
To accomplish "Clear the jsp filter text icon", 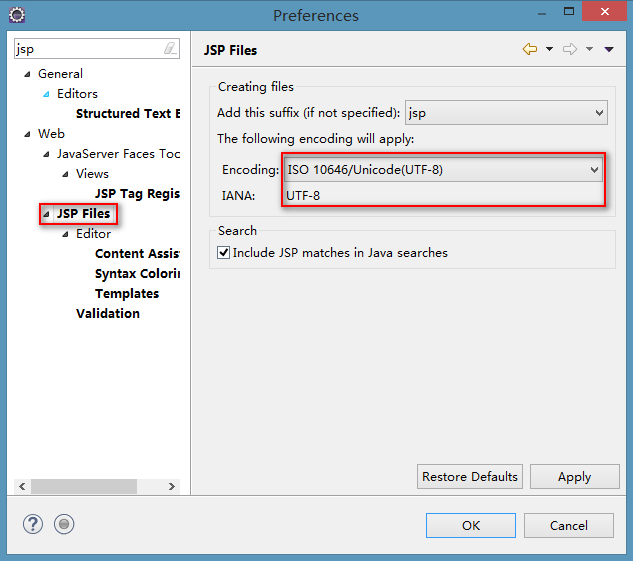I will coord(170,48).
